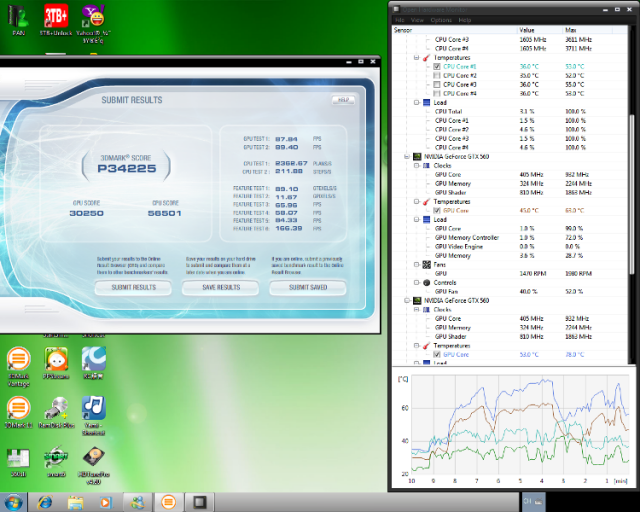The image size is (640, 512).
Task: Select the GPU Fan 40.0 % row
Action: click(x=510, y=292)
